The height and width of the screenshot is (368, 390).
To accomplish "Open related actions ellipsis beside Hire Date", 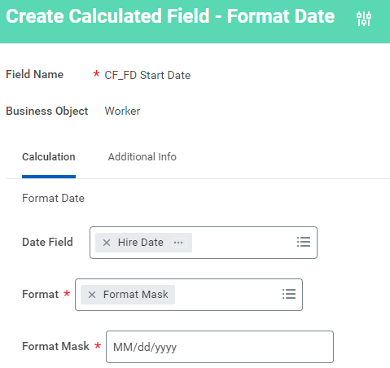I will (x=178, y=242).
